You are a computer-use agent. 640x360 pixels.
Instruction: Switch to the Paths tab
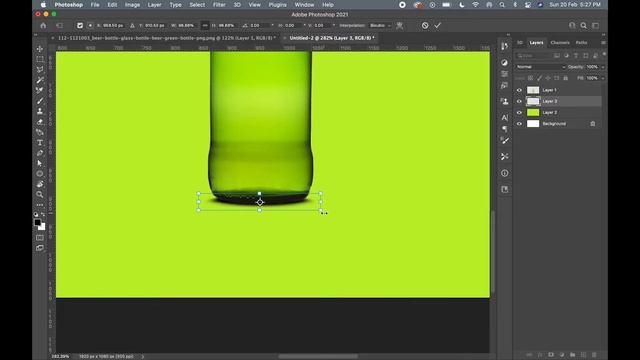[582, 42]
